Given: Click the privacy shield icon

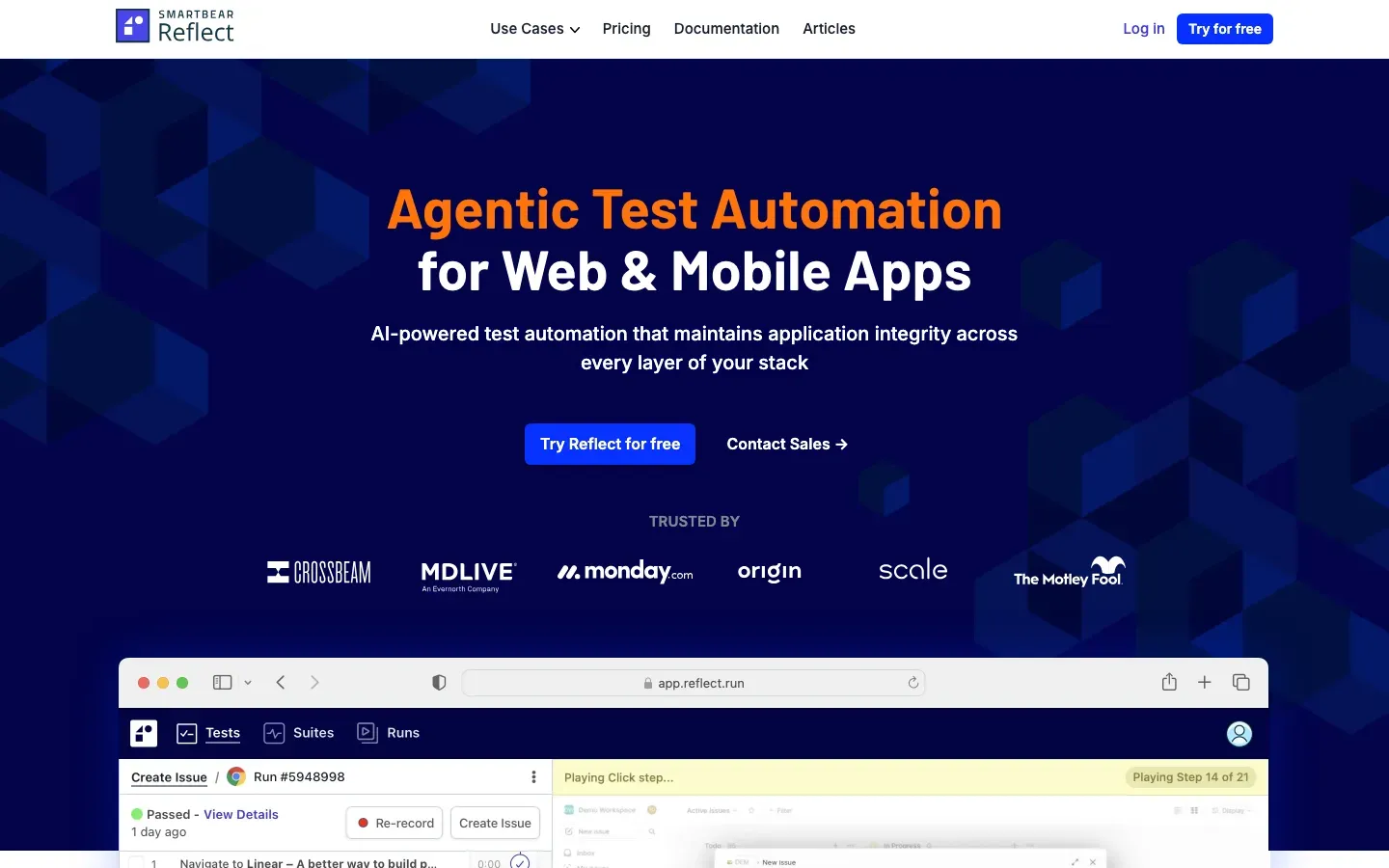Looking at the screenshot, I should (439, 683).
